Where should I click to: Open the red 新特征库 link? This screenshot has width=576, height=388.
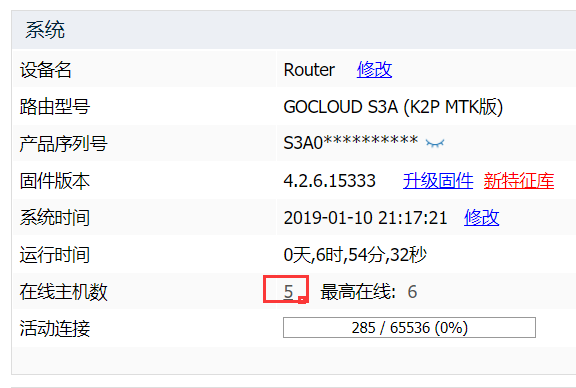point(519,181)
